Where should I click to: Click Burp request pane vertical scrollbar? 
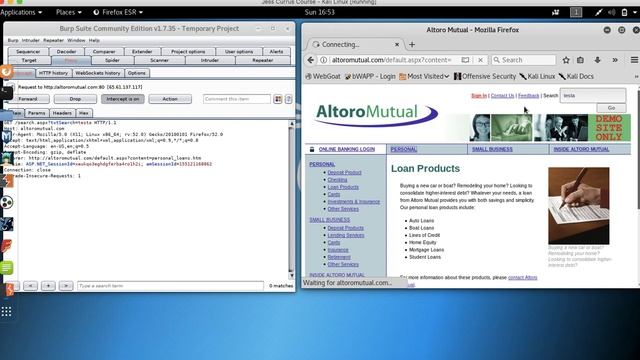pos(291,200)
